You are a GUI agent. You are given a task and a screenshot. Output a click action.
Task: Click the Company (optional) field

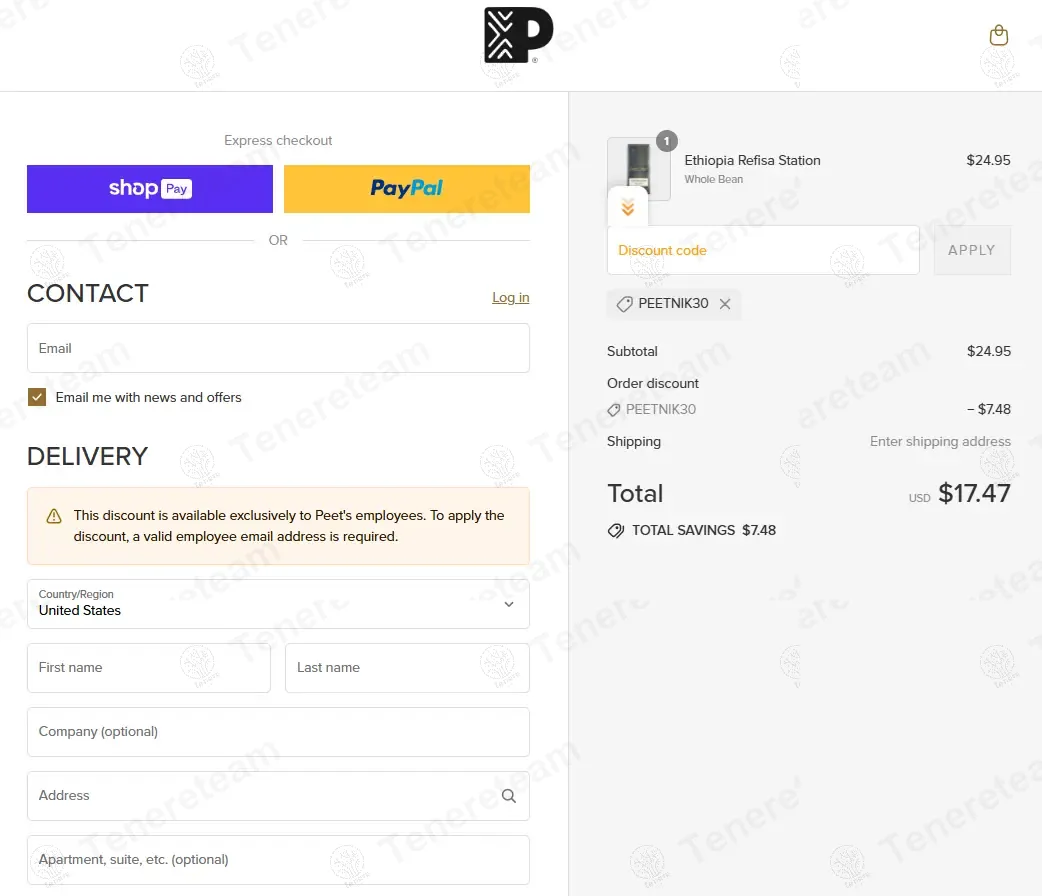pyautogui.click(x=278, y=732)
